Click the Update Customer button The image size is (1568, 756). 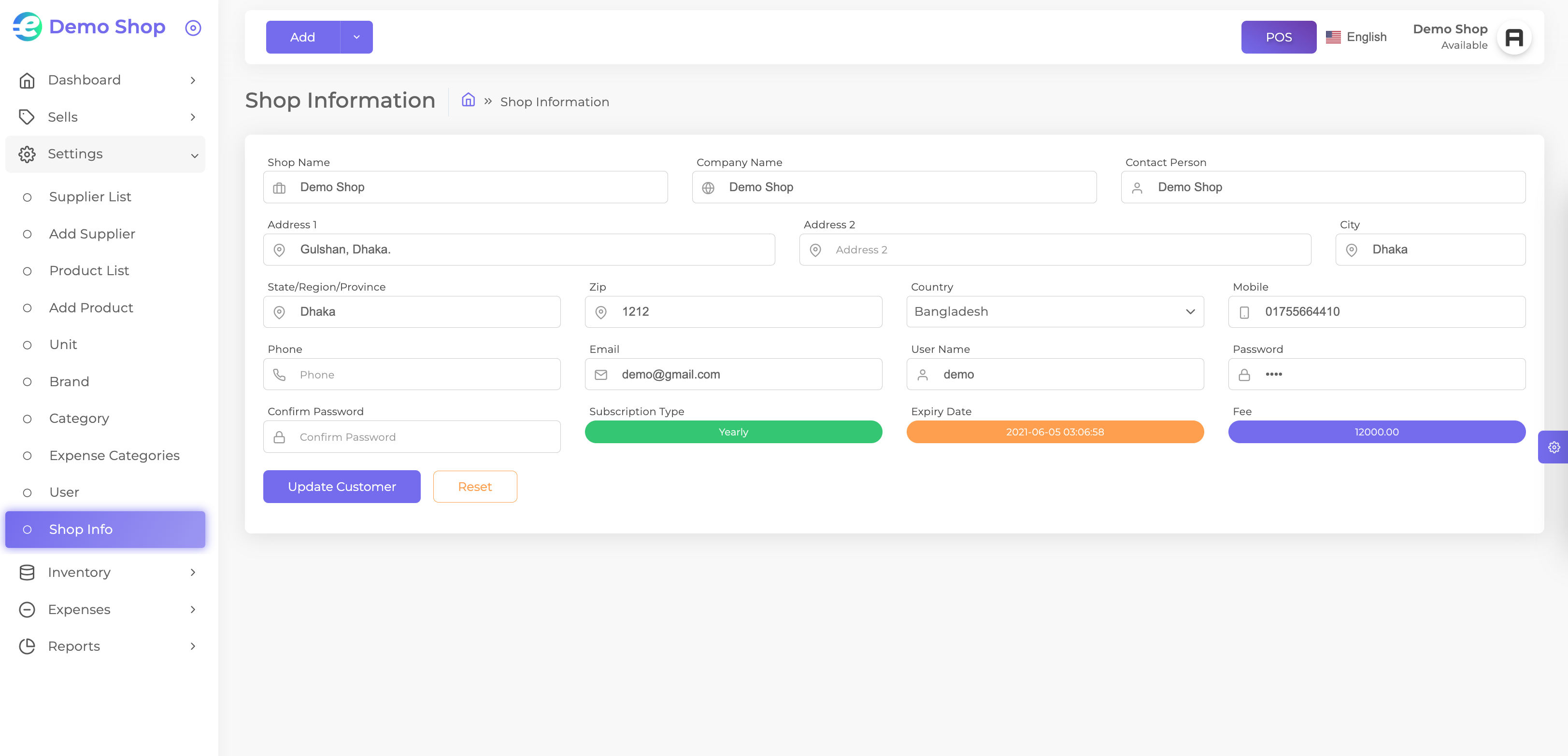(342, 487)
